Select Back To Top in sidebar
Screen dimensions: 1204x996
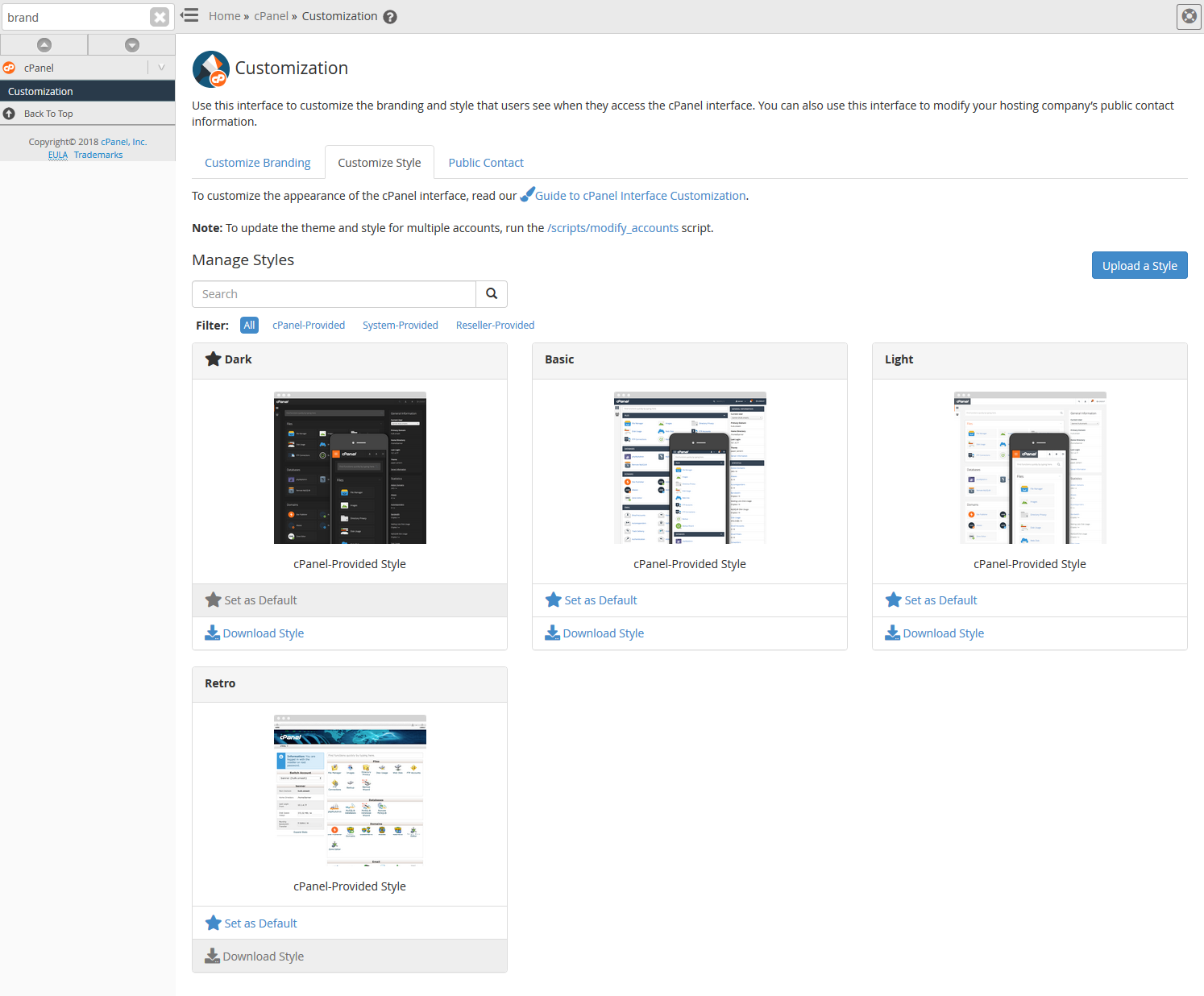tap(48, 114)
